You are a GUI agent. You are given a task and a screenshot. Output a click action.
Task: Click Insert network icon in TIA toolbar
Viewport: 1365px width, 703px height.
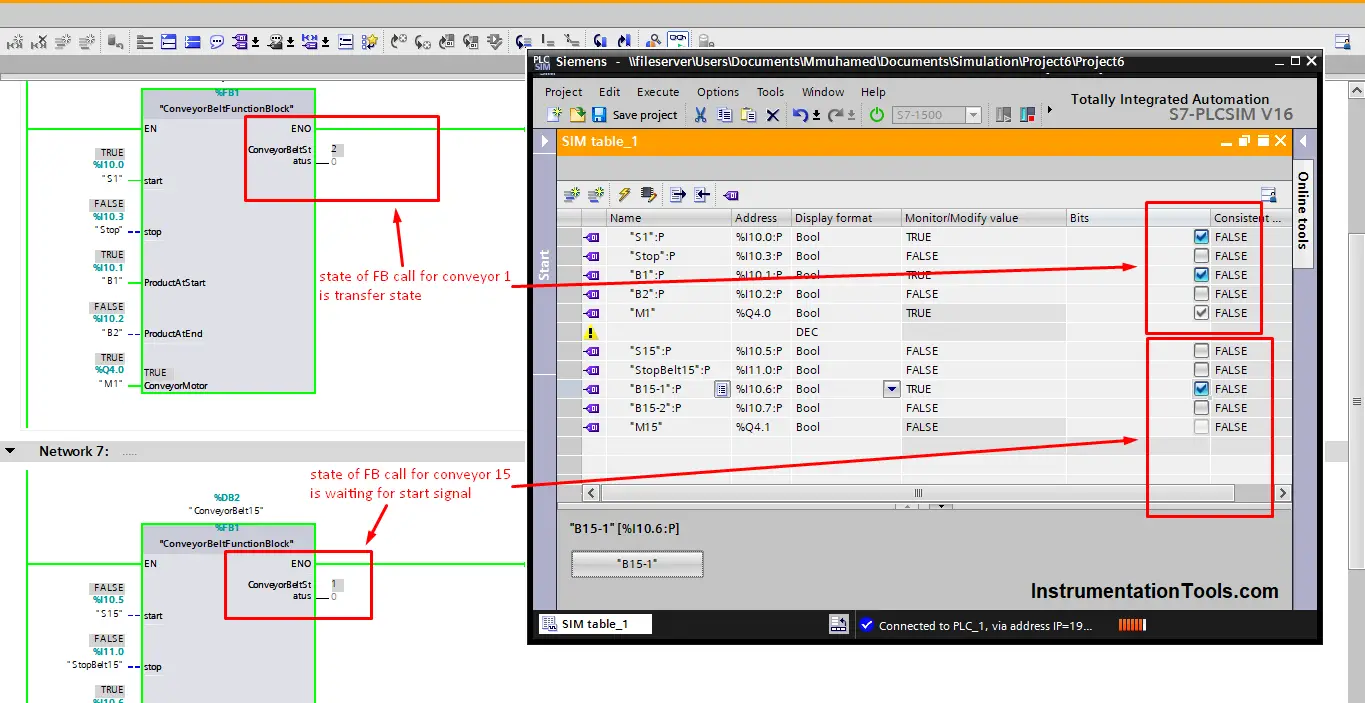point(15,41)
